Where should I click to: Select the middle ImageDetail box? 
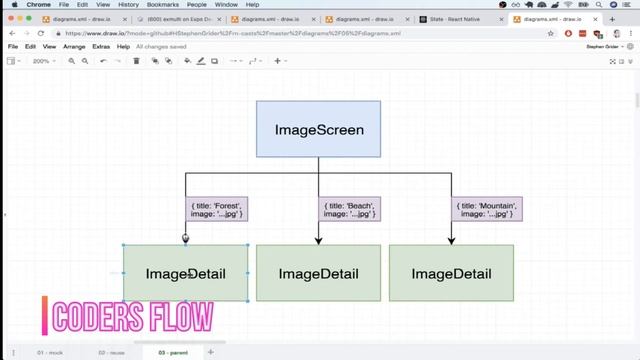click(x=318, y=273)
